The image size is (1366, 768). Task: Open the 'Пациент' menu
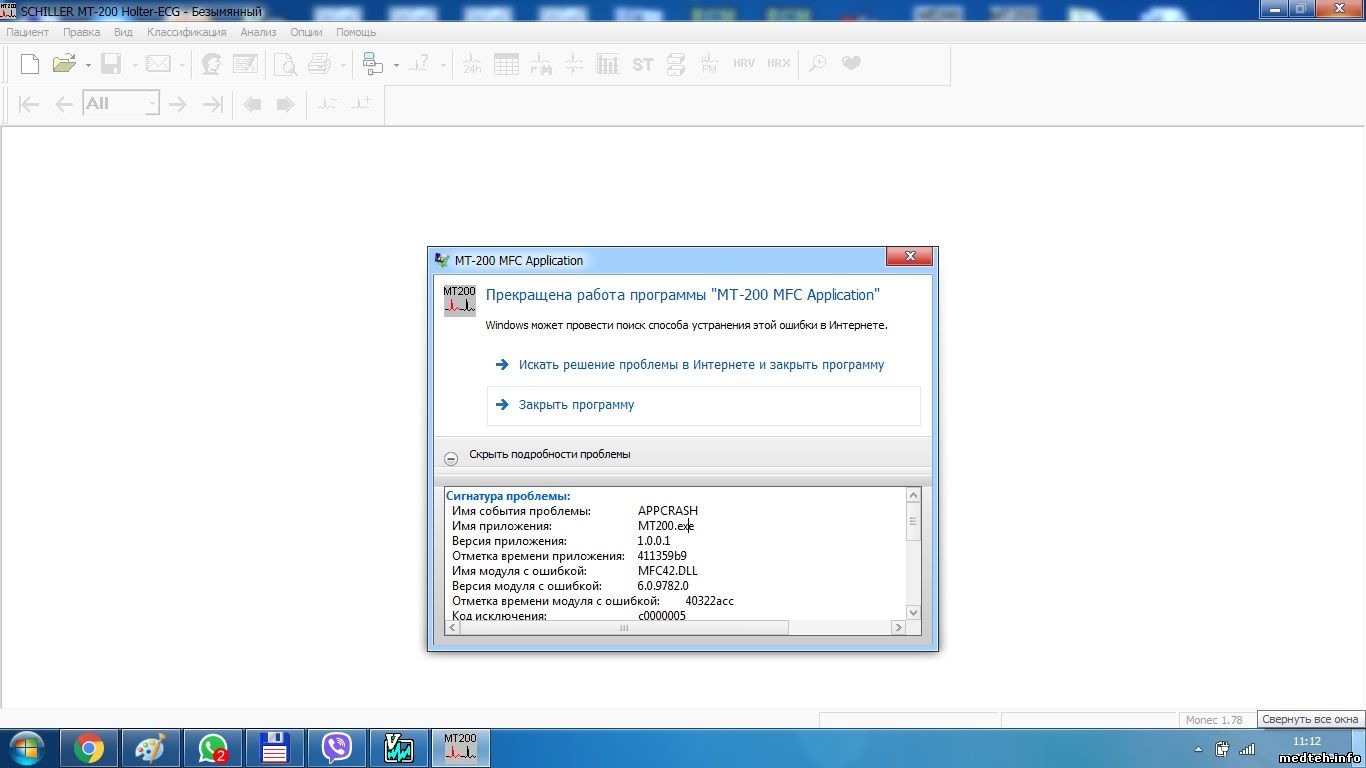28,32
